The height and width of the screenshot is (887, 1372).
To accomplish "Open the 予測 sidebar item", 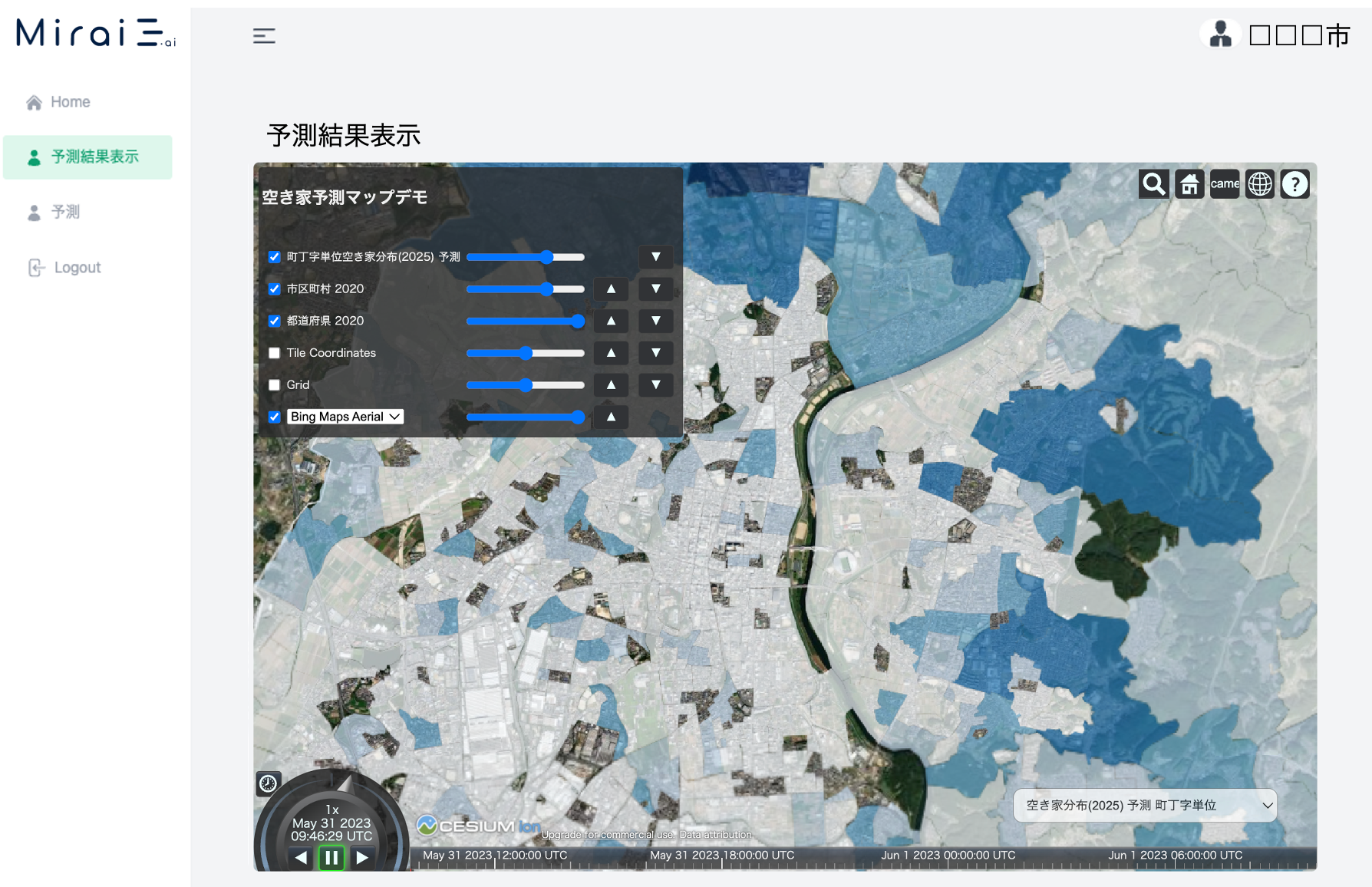I will pyautogui.click(x=54, y=213).
